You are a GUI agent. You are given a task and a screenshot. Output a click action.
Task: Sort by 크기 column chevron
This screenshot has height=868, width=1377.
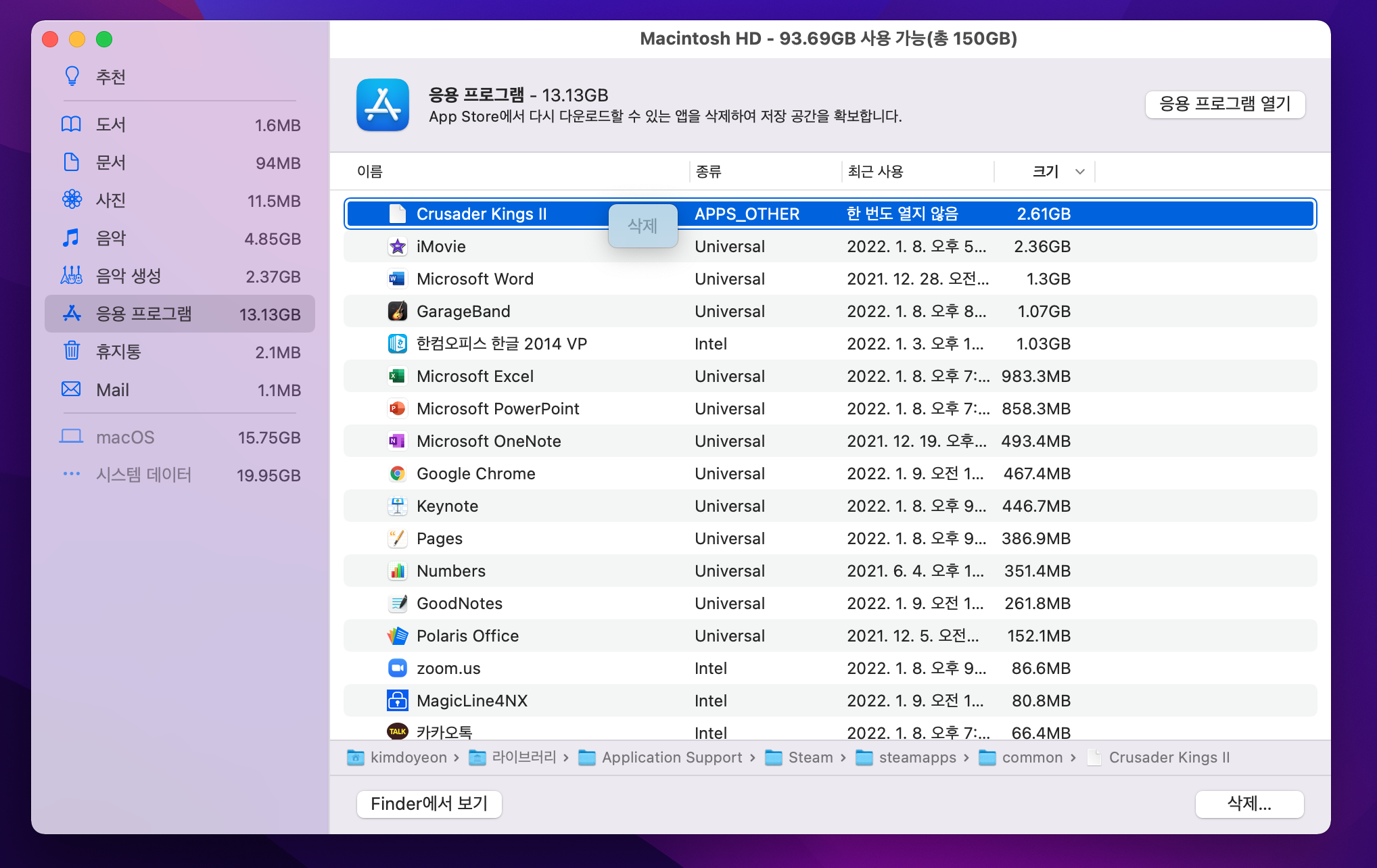[1079, 172]
